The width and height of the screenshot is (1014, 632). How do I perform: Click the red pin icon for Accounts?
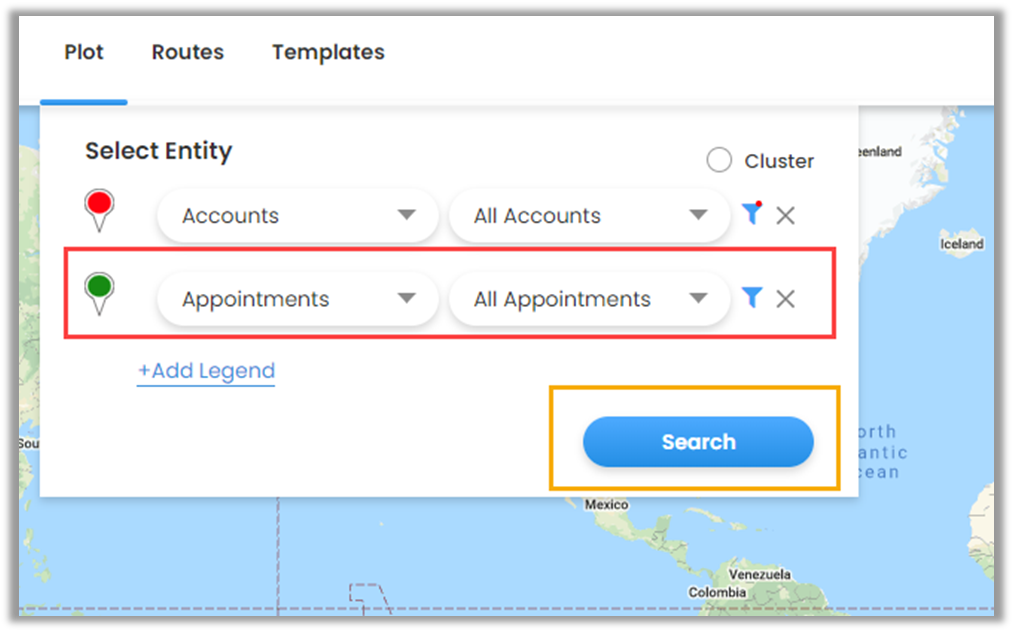(x=99, y=207)
